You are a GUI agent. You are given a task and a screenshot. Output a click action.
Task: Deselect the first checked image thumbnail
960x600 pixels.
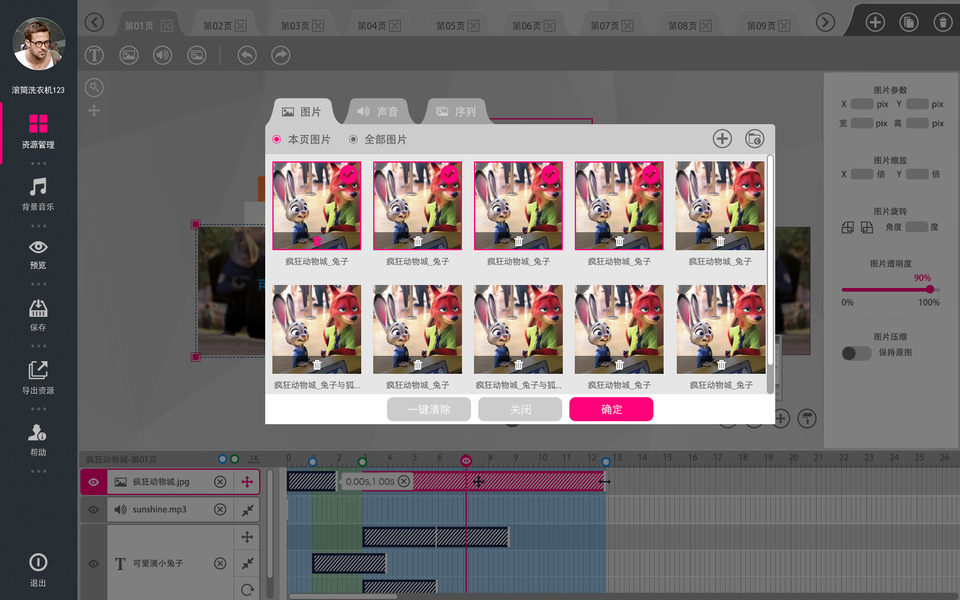317,206
